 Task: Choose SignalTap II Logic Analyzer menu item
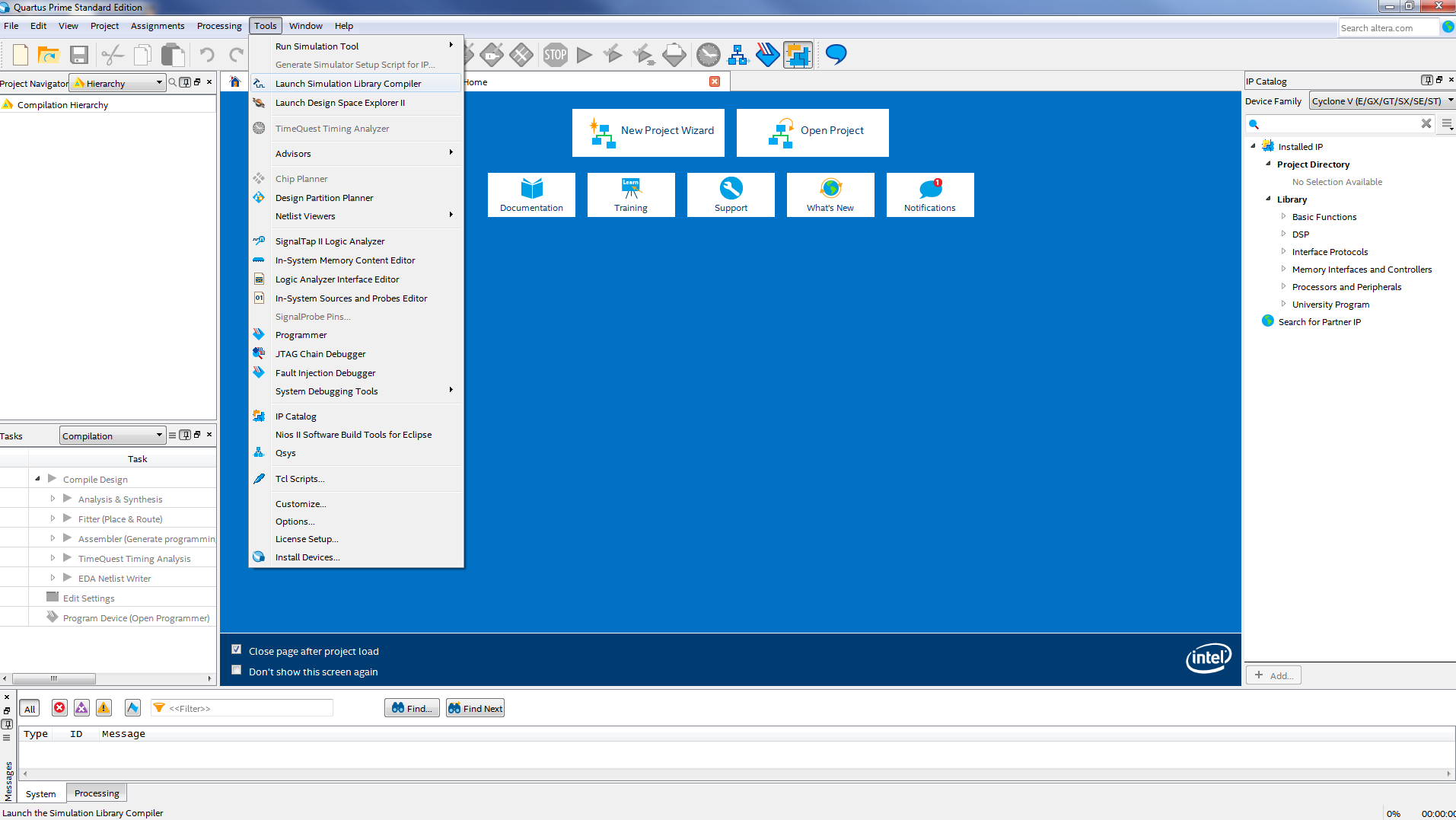point(355,241)
